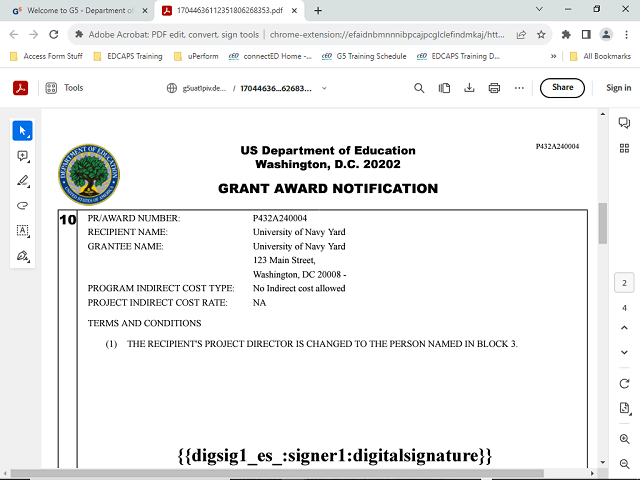Open Access Form Stuff bookmark folder

[x=46, y=56]
